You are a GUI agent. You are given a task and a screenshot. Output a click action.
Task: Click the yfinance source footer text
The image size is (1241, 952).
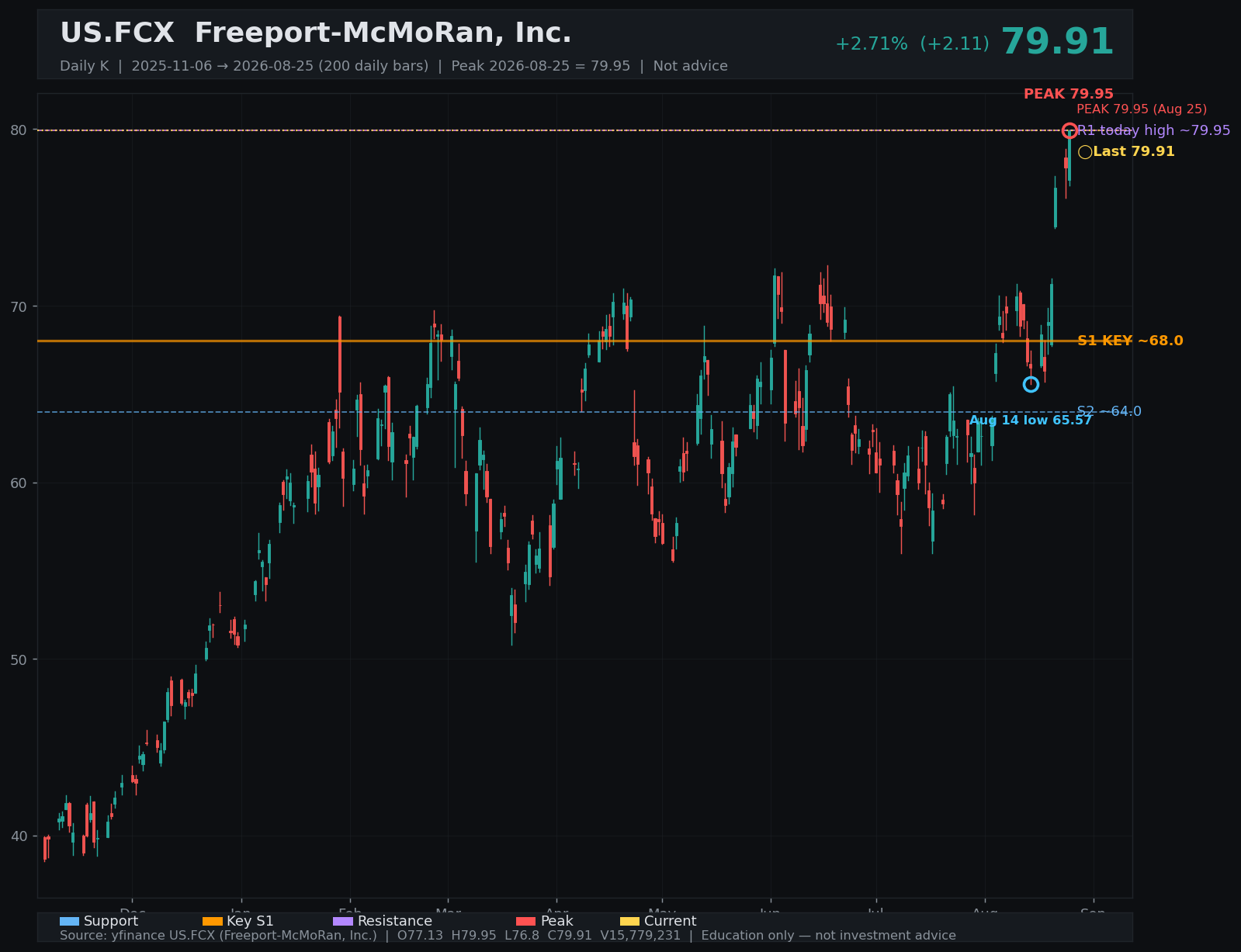point(508,936)
